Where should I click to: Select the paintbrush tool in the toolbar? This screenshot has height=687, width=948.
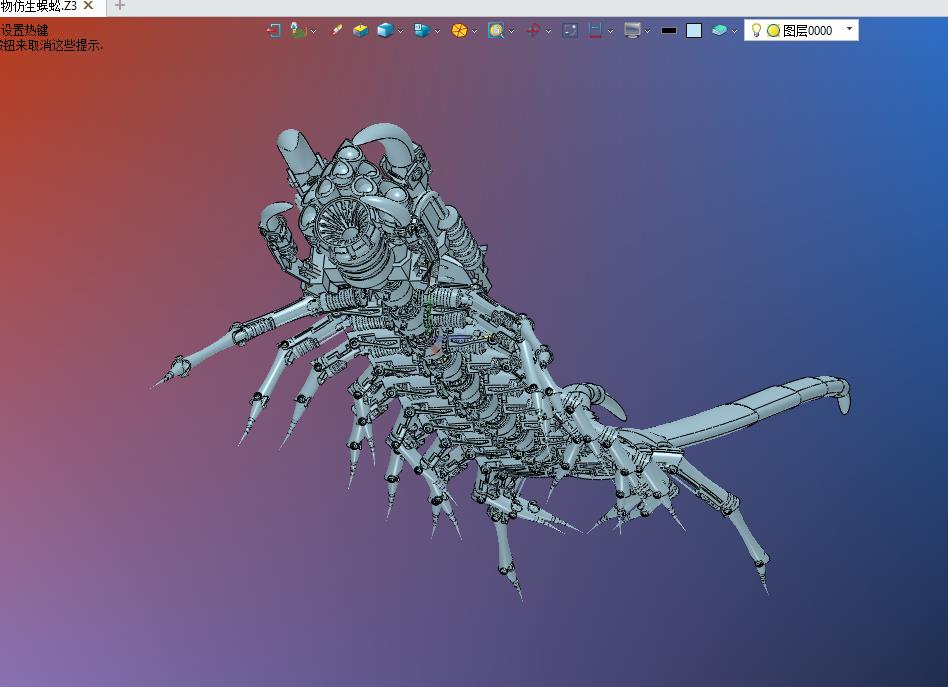point(337,31)
